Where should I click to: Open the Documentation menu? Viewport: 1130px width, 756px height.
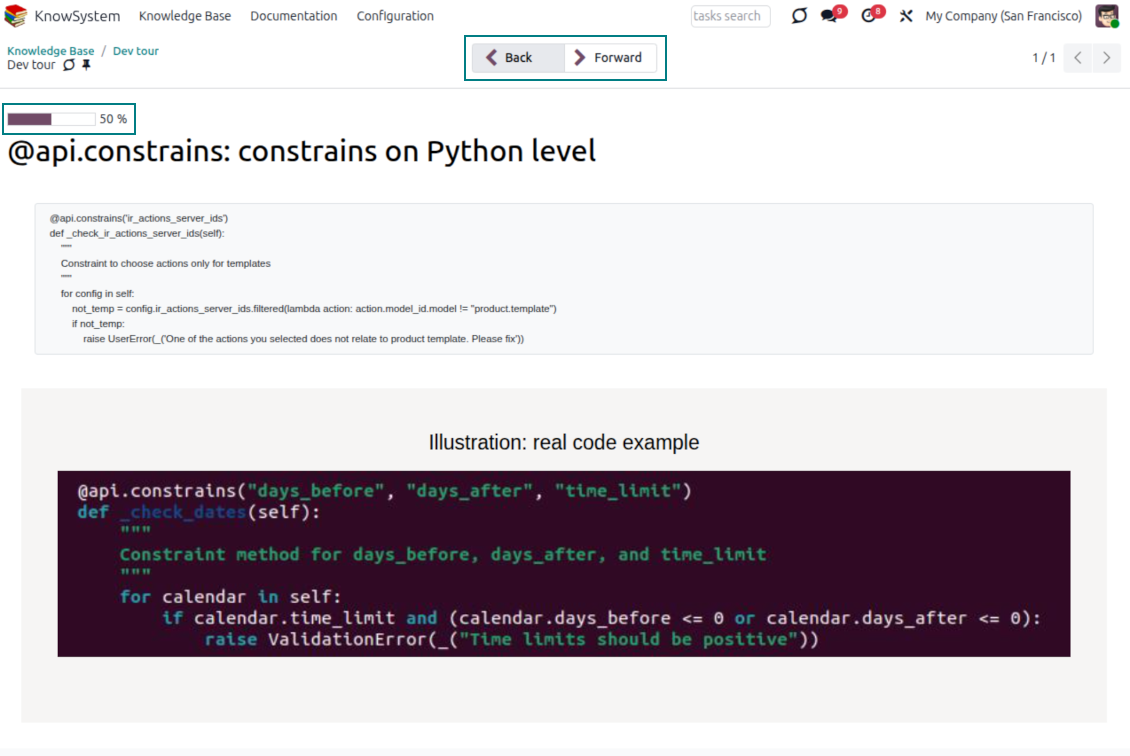(x=293, y=16)
